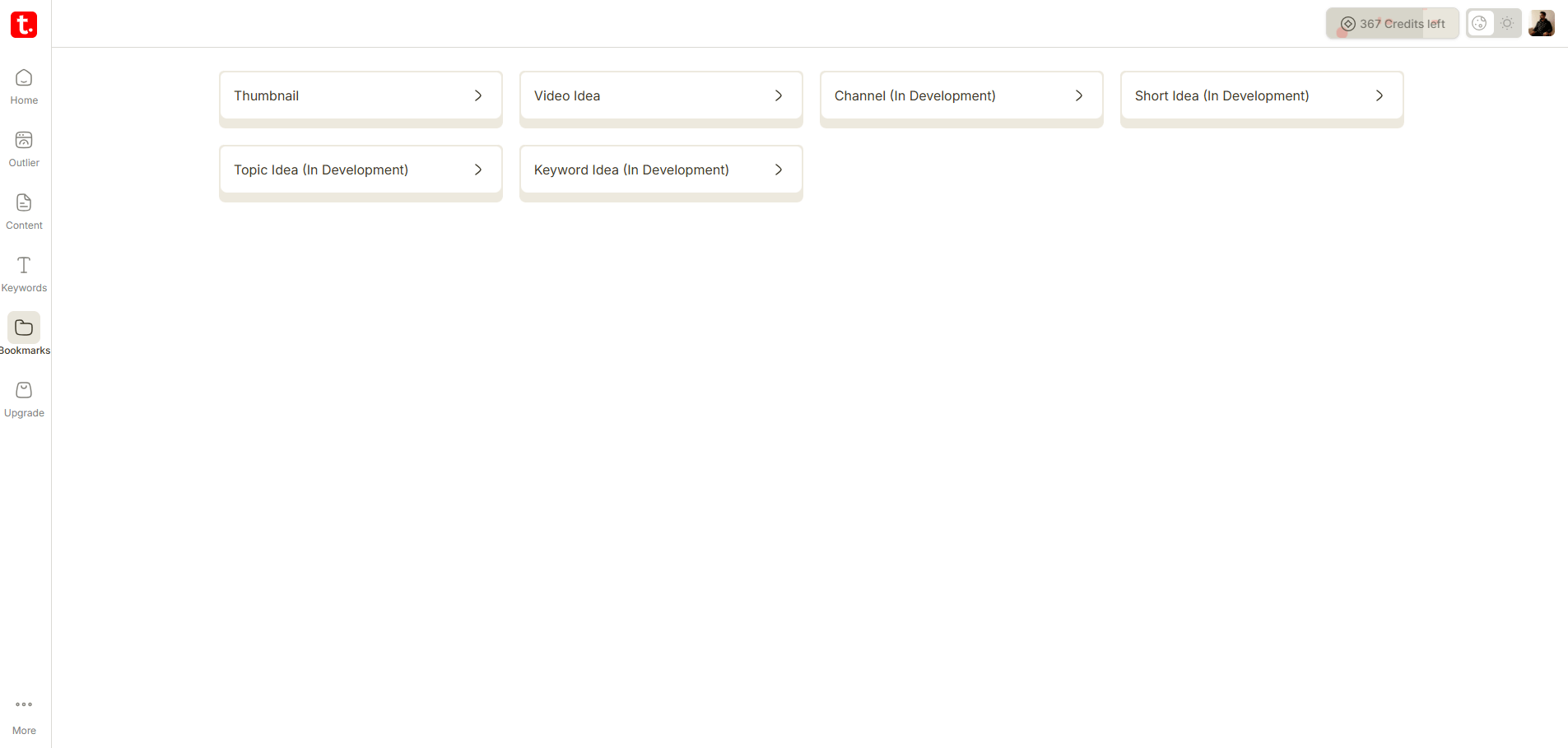Click the 367 Credits left button
Screen dimensions: 1568x748
[1392, 24]
